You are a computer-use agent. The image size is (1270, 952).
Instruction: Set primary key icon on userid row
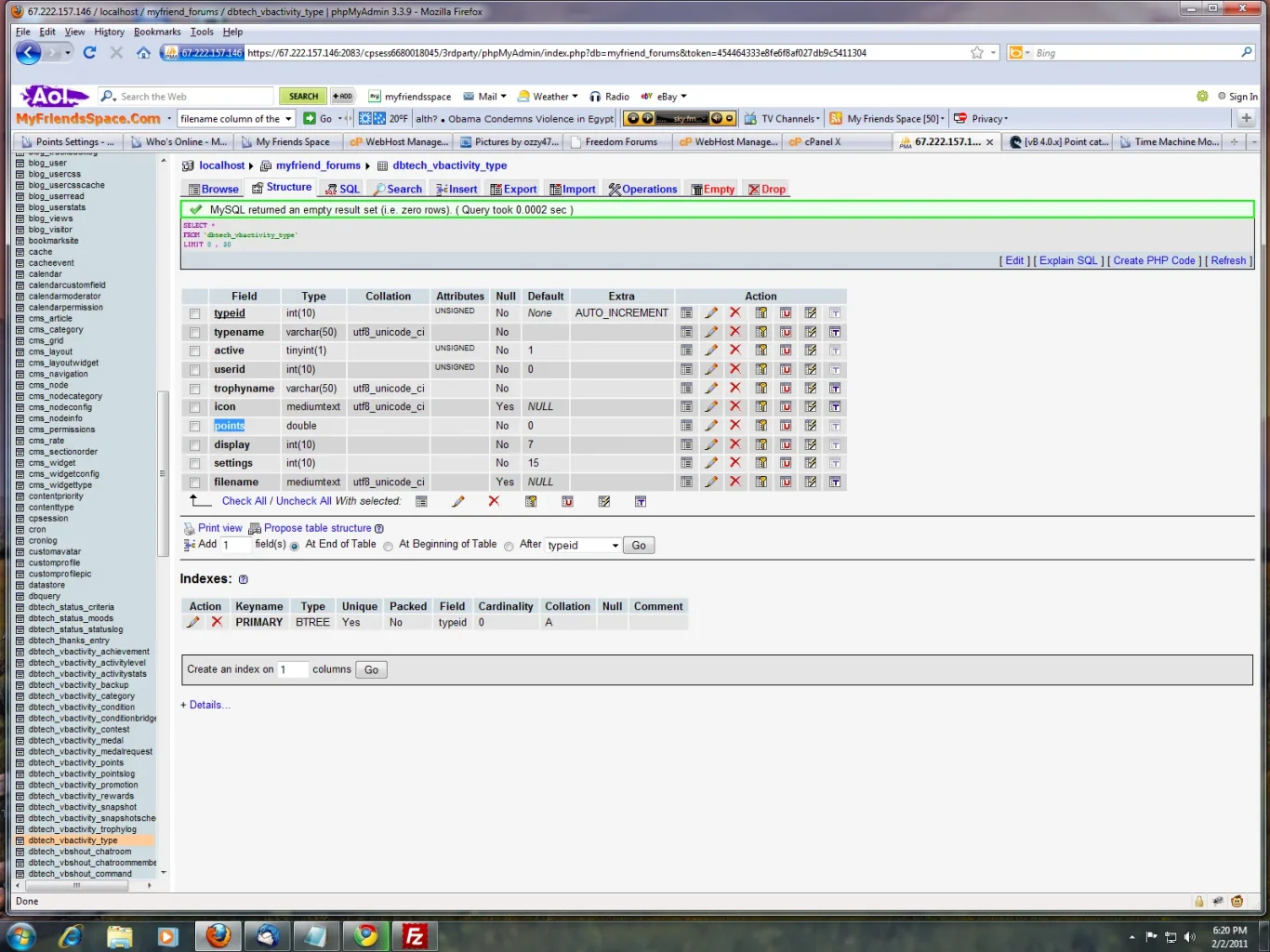pos(761,369)
